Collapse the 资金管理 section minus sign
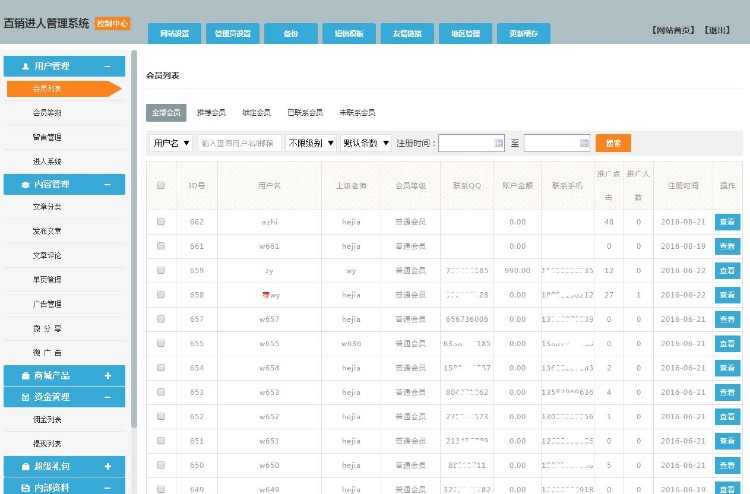 pyautogui.click(x=108, y=397)
